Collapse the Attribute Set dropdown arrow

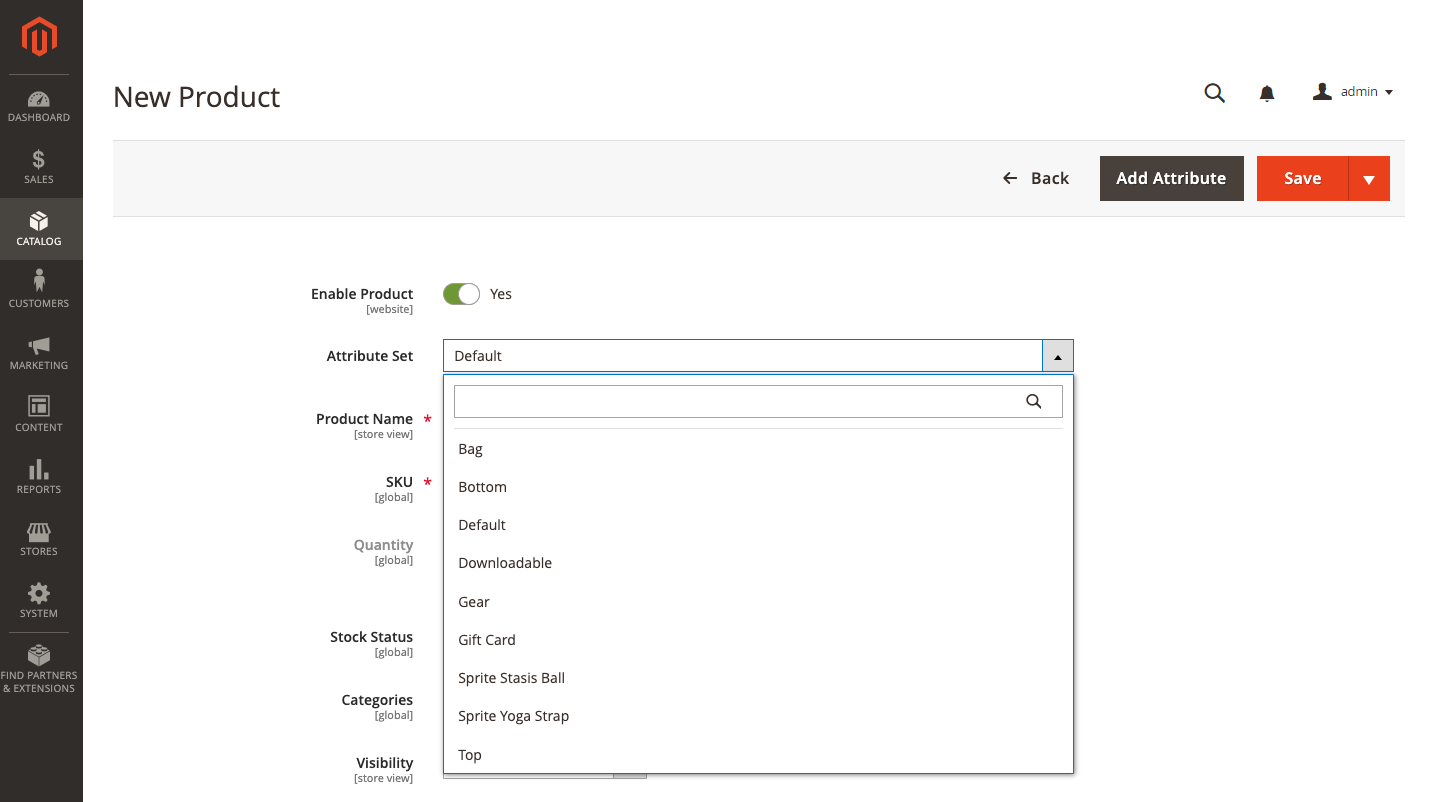pyautogui.click(x=1057, y=356)
